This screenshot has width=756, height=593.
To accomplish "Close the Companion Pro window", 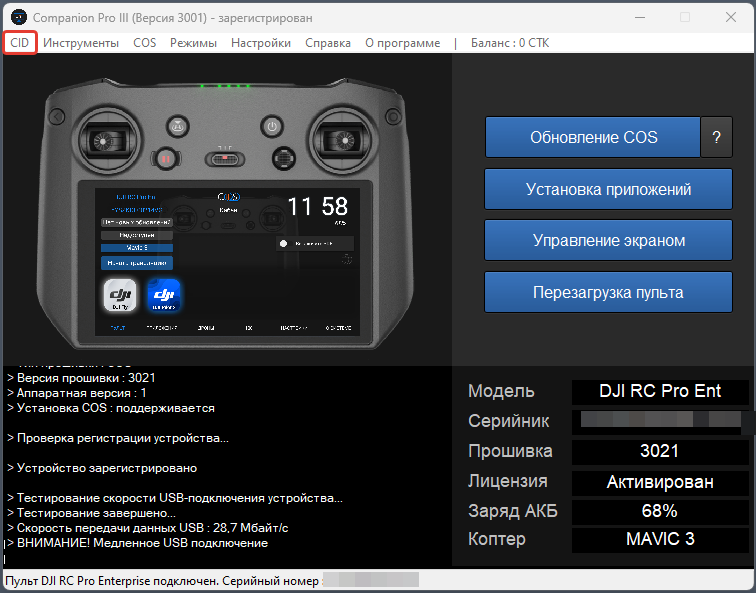I will 731,17.
